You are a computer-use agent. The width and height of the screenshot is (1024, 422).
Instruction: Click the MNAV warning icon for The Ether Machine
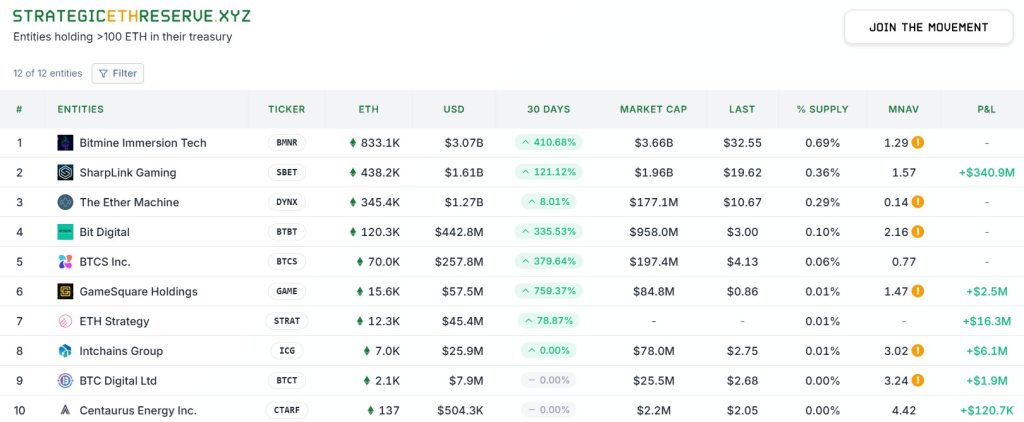tap(918, 202)
